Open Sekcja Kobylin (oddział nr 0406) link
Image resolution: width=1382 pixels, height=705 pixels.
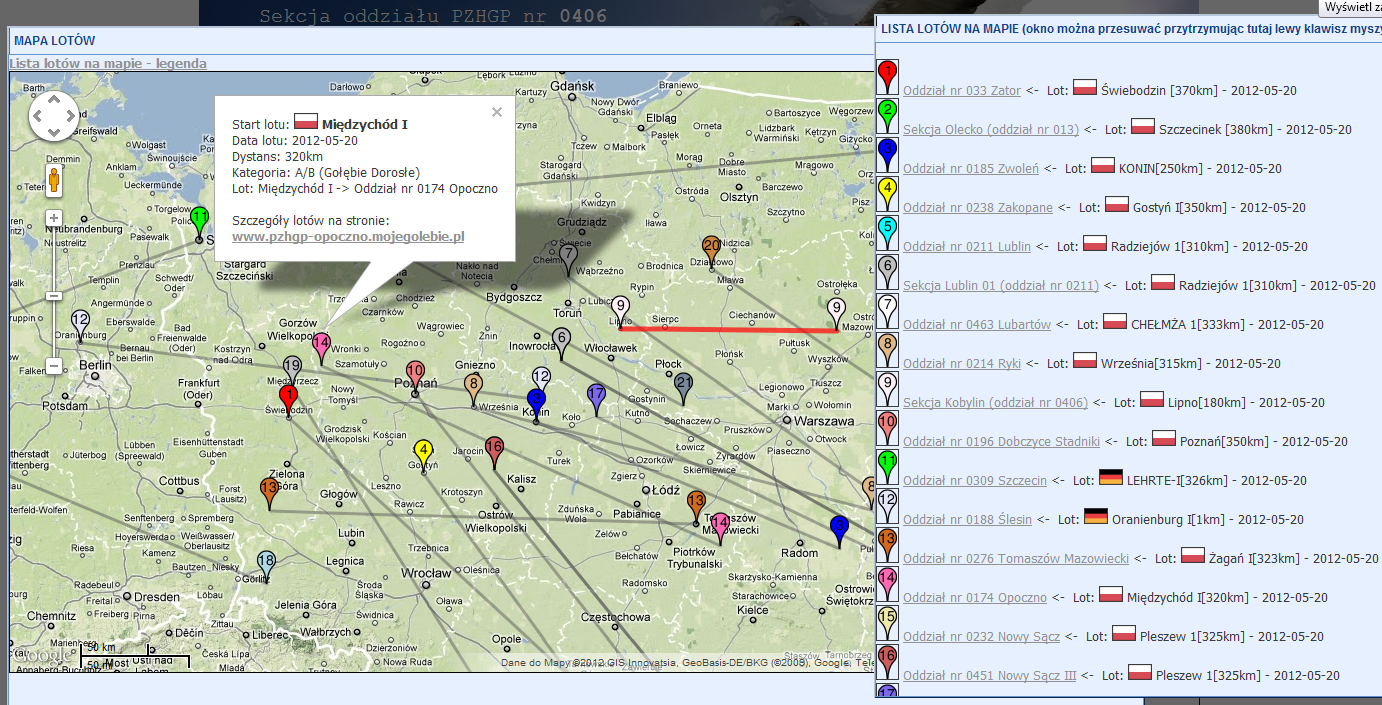tap(994, 402)
